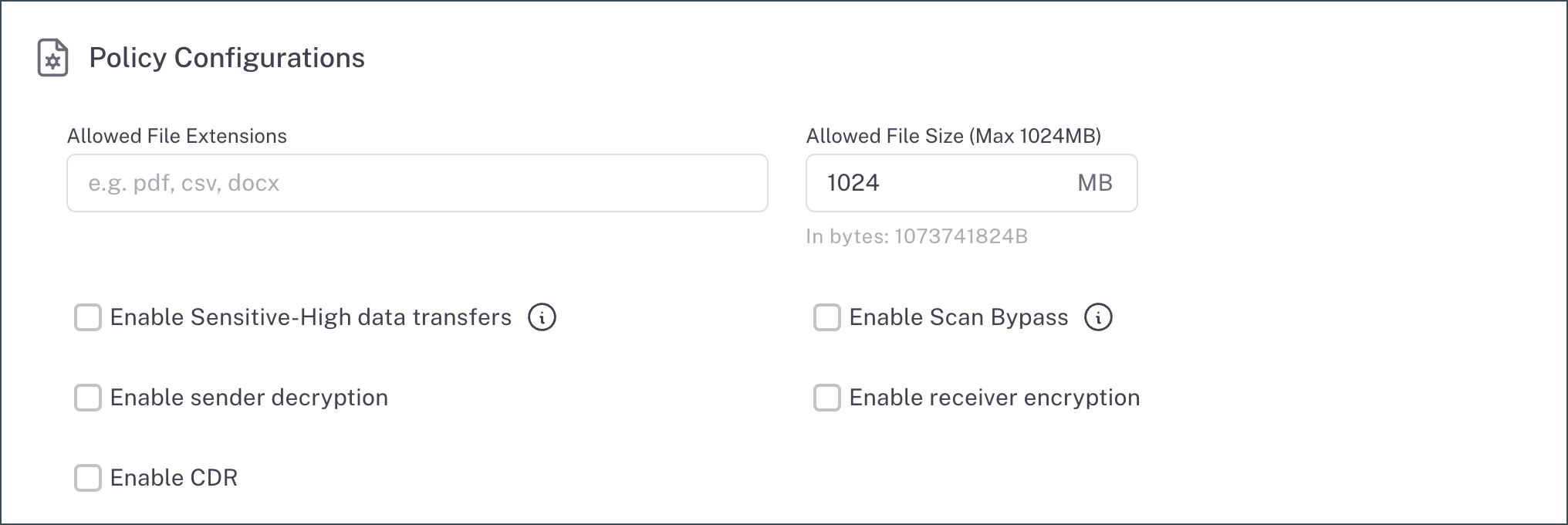Click the 'Enable receiver encryption' label text
The width and height of the screenshot is (1568, 525).
pyautogui.click(x=994, y=398)
